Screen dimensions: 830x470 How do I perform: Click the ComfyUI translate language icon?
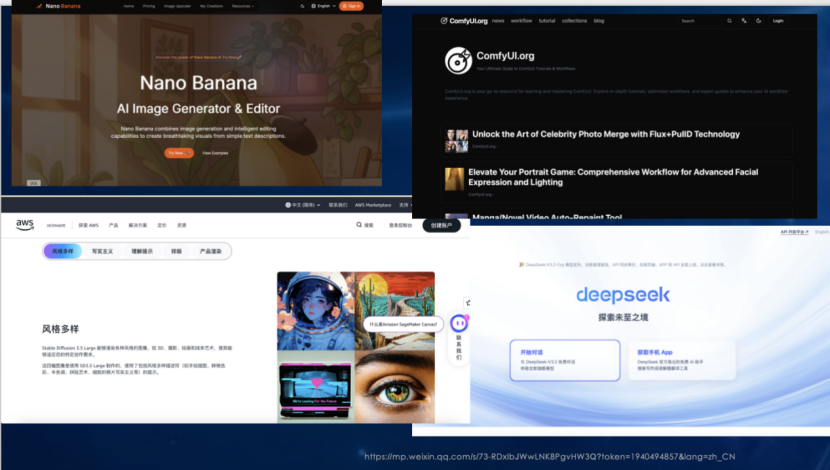click(744, 20)
